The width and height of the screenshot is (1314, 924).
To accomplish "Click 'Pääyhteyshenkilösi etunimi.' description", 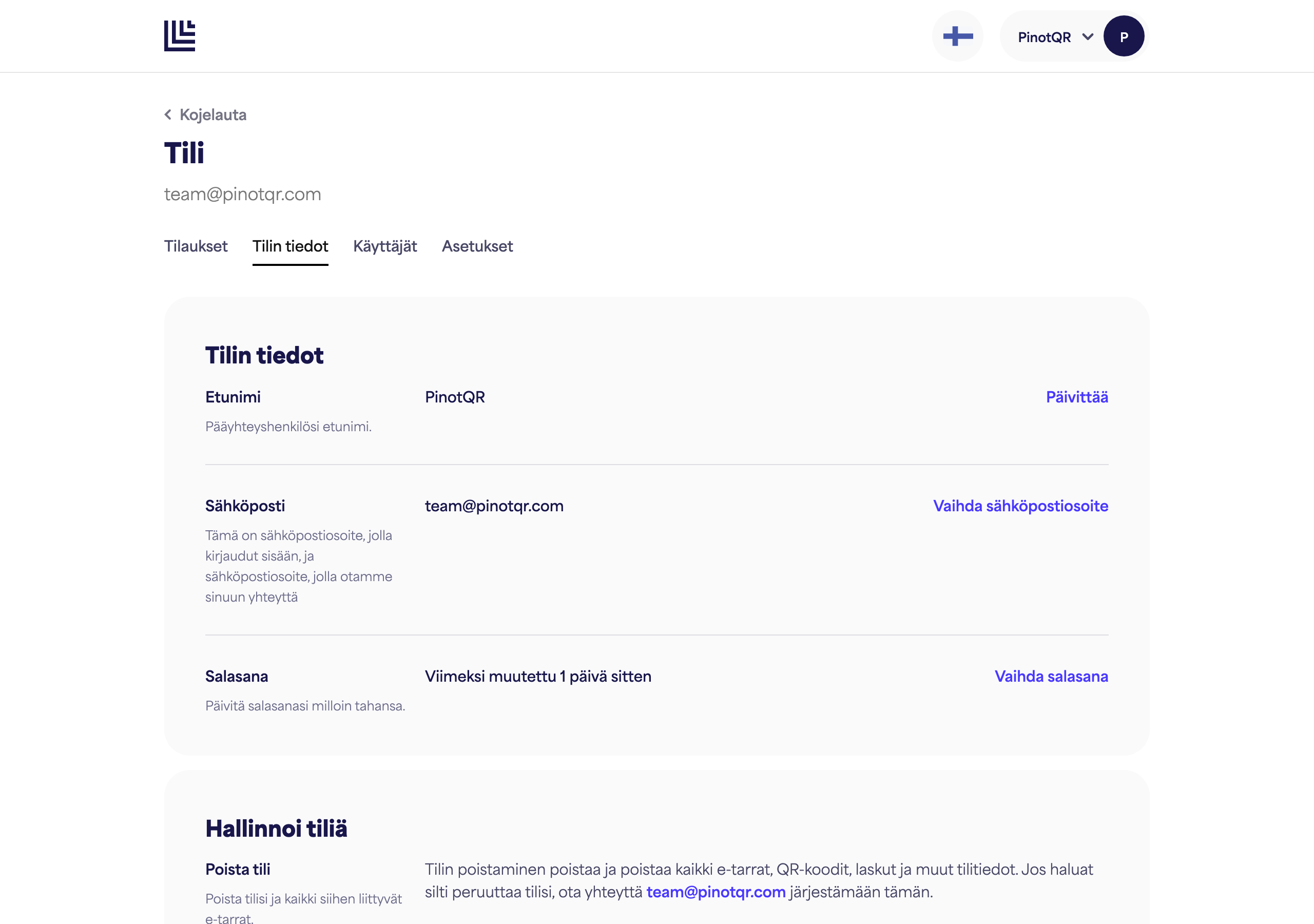I will coord(288,427).
